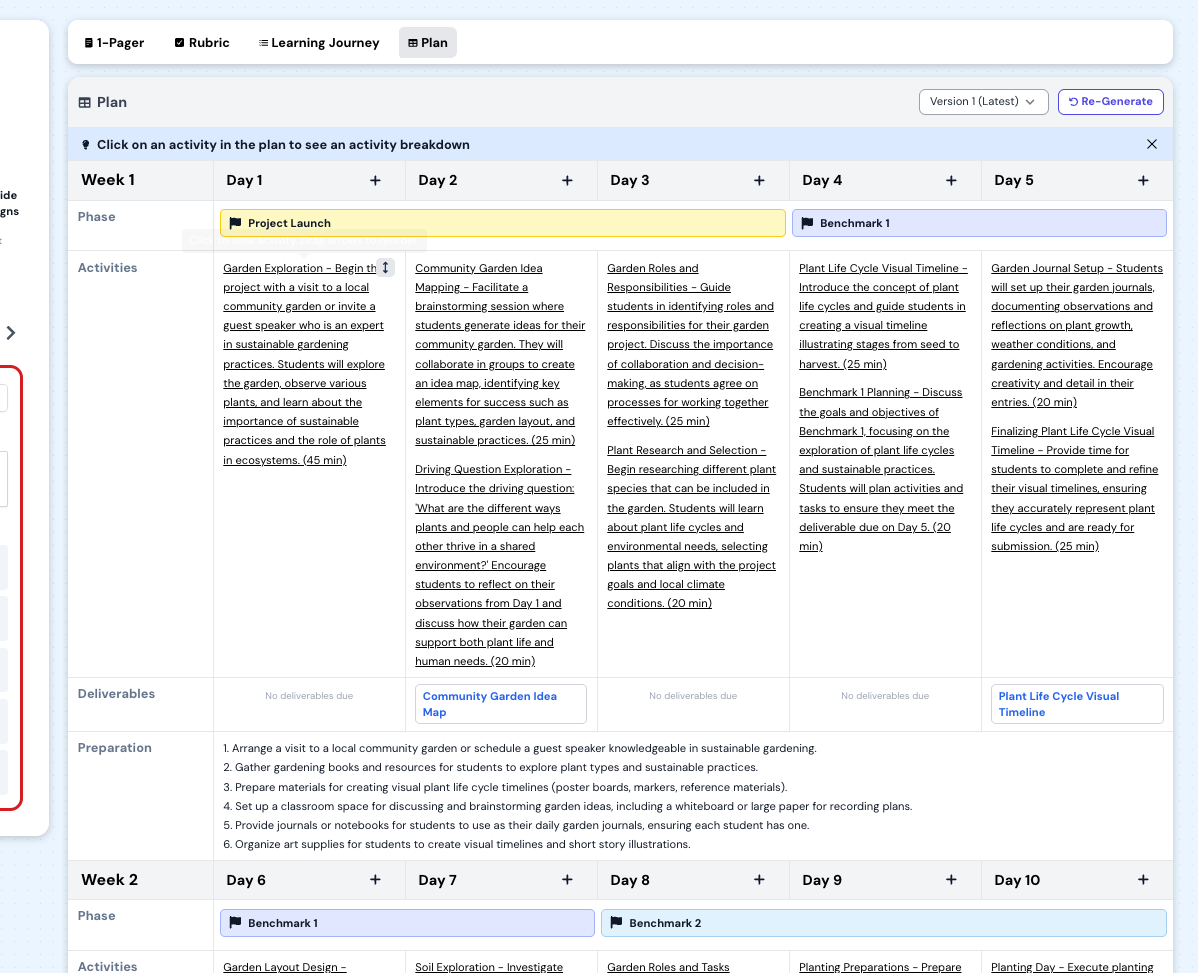Click the flag icon on Project Launch phase
1198x973 pixels.
[234, 222]
